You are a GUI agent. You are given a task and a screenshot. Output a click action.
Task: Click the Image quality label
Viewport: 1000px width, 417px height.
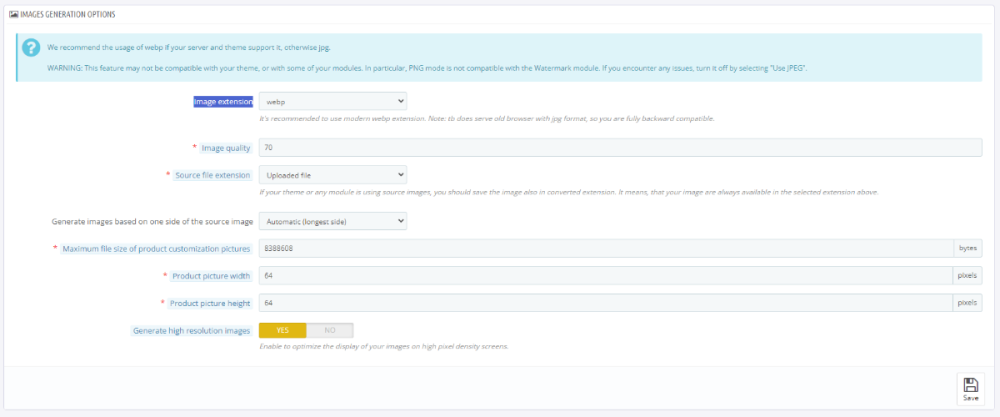[225, 148]
